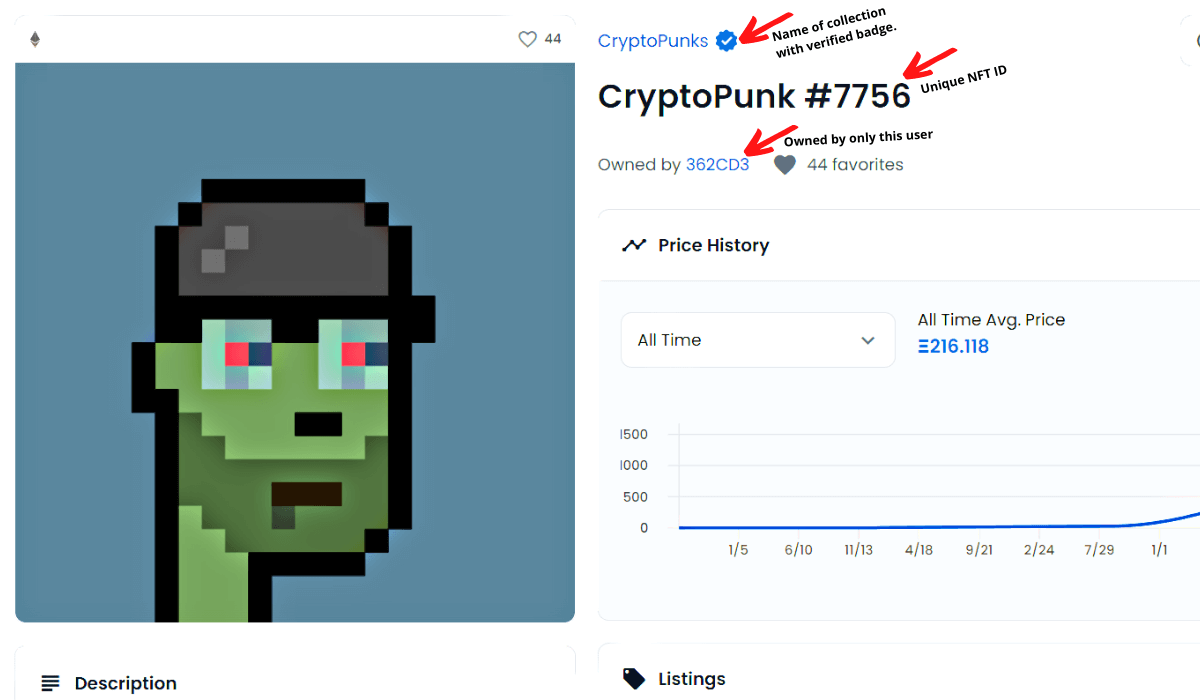
Task: Open the CryptoPunks collection link
Action: (x=653, y=41)
